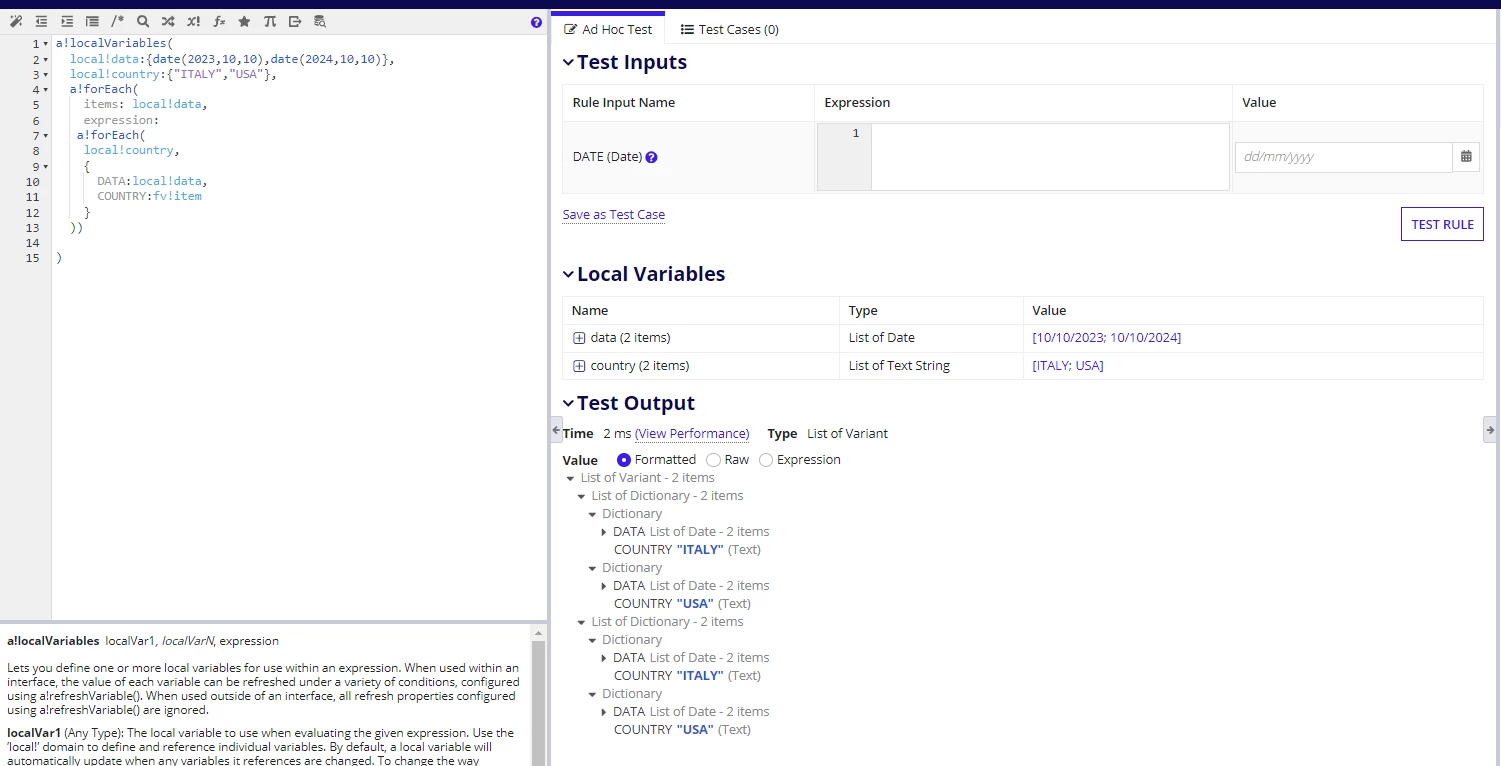Switch to Test Cases (0) tab
This screenshot has width=1501, height=766.
(x=729, y=29)
